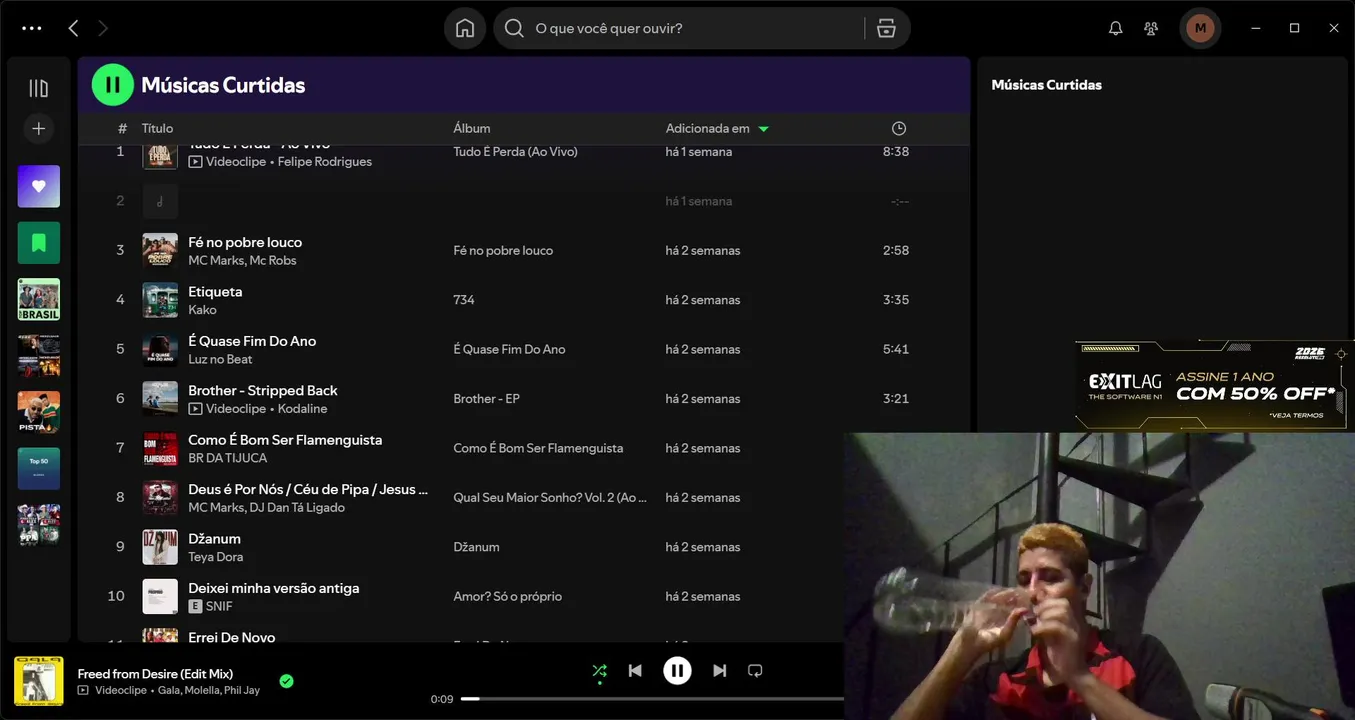Open artist link 'Luz no Beat'
Viewport: 1355px width, 720px height.
point(220,359)
